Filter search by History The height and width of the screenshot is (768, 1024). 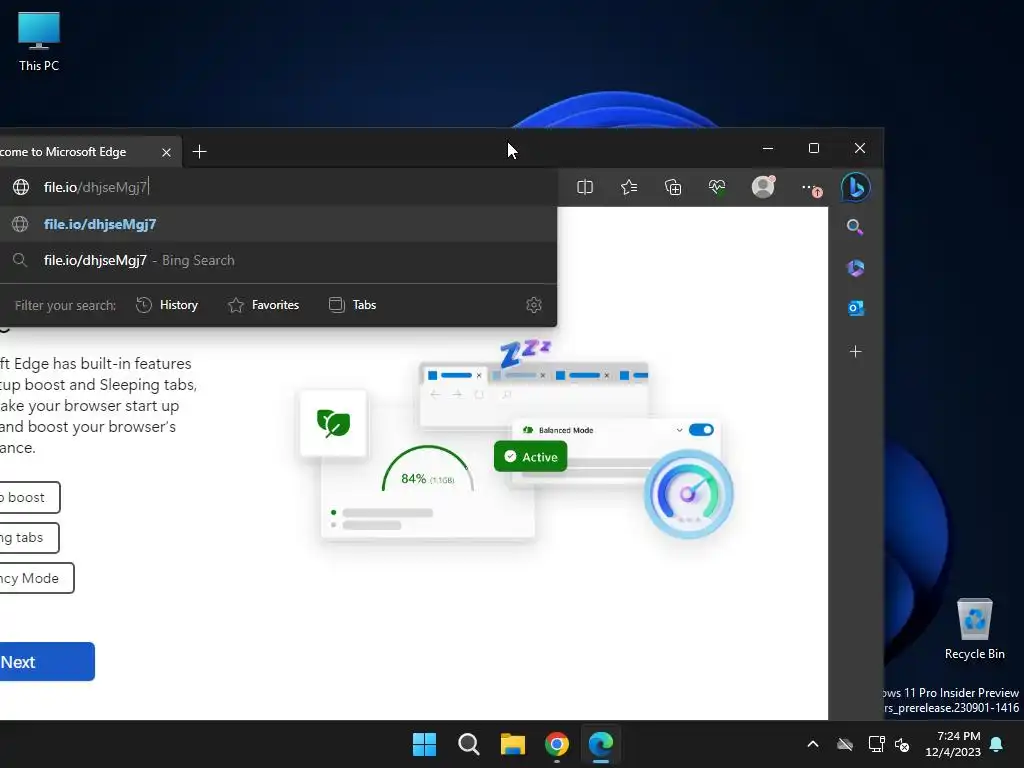click(167, 305)
